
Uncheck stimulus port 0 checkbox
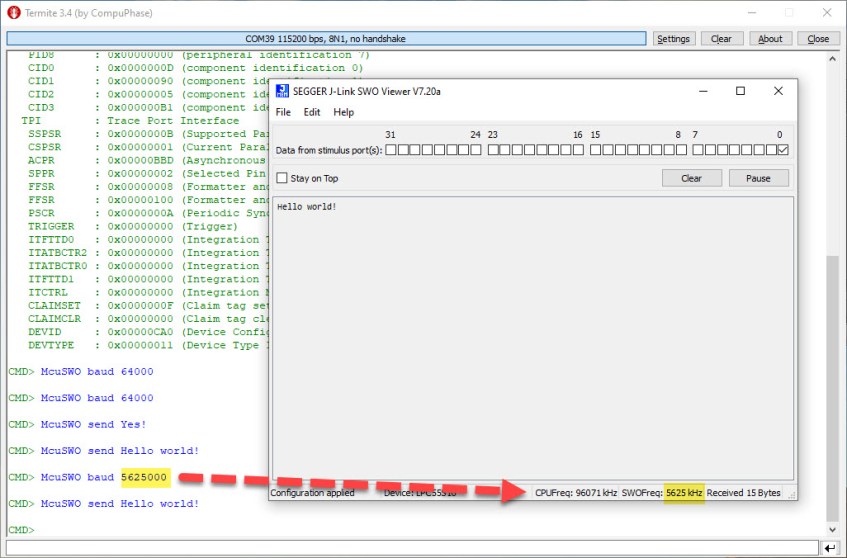782,150
